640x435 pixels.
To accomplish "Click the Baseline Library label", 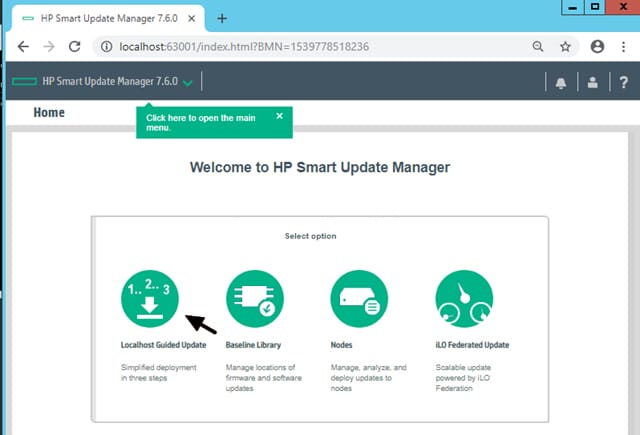I will pyautogui.click(x=253, y=345).
